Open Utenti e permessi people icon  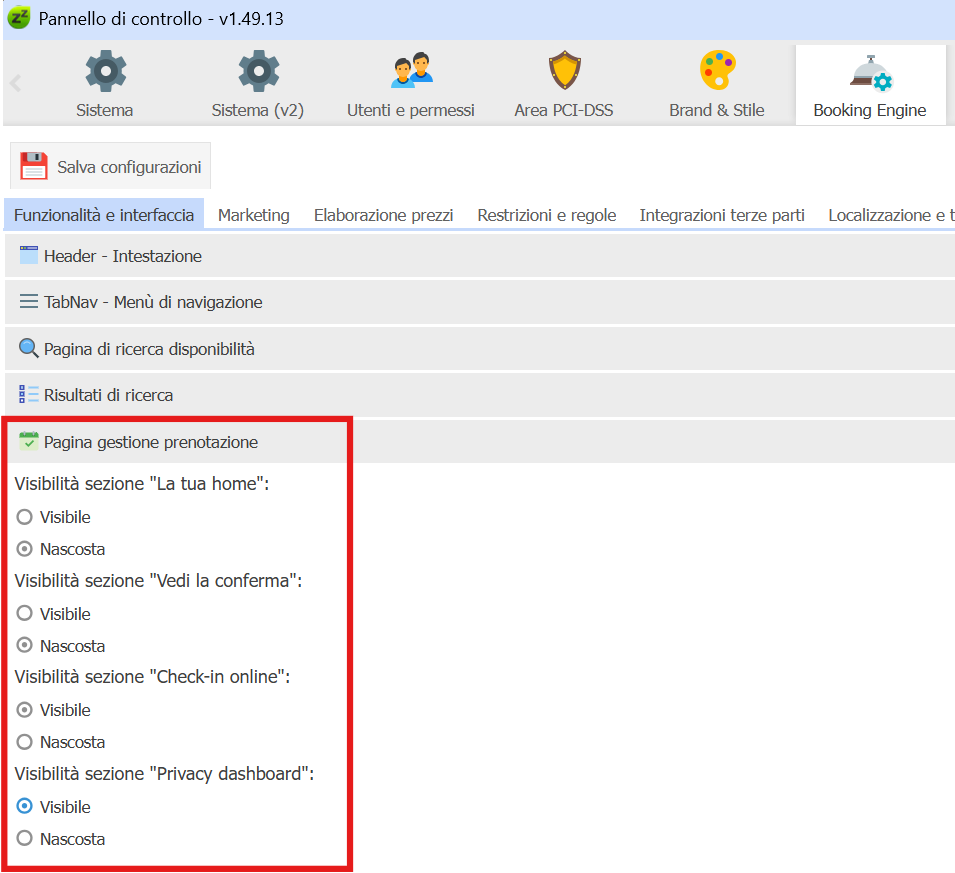[411, 72]
